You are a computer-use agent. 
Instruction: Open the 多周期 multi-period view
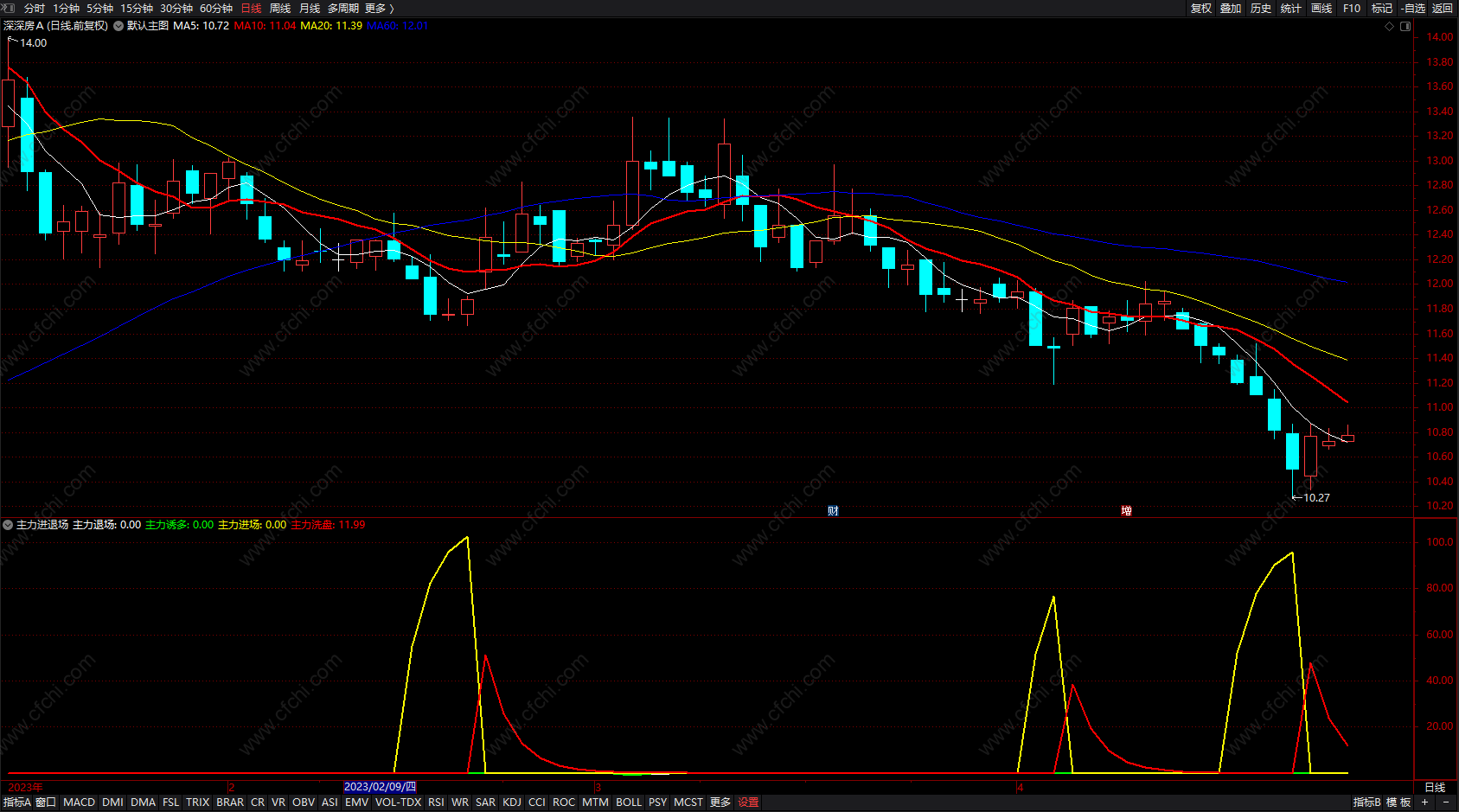pos(343,8)
